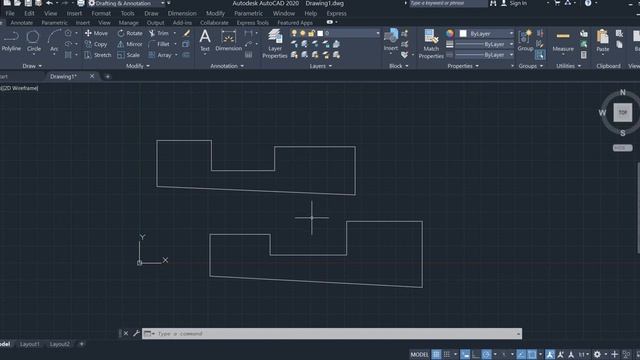
Task: Toggle 2D object snap in status bar
Action: tap(531, 354)
